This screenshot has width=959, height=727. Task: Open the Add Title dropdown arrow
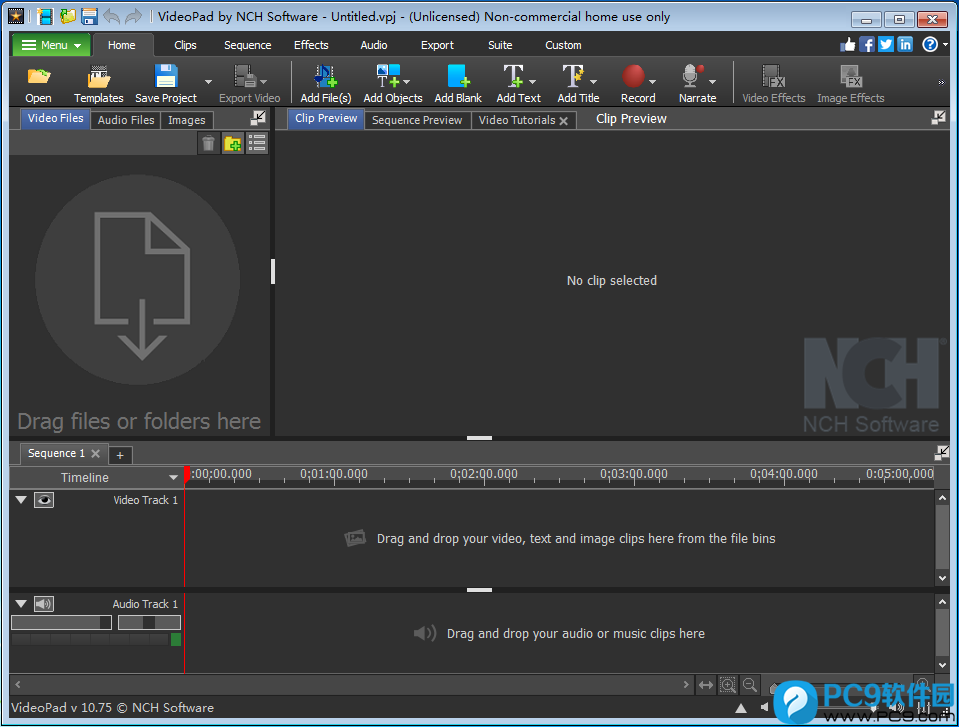(593, 82)
